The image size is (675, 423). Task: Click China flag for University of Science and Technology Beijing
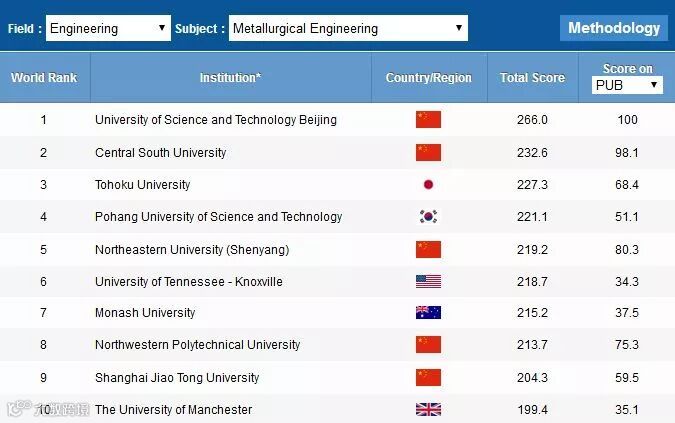428,120
